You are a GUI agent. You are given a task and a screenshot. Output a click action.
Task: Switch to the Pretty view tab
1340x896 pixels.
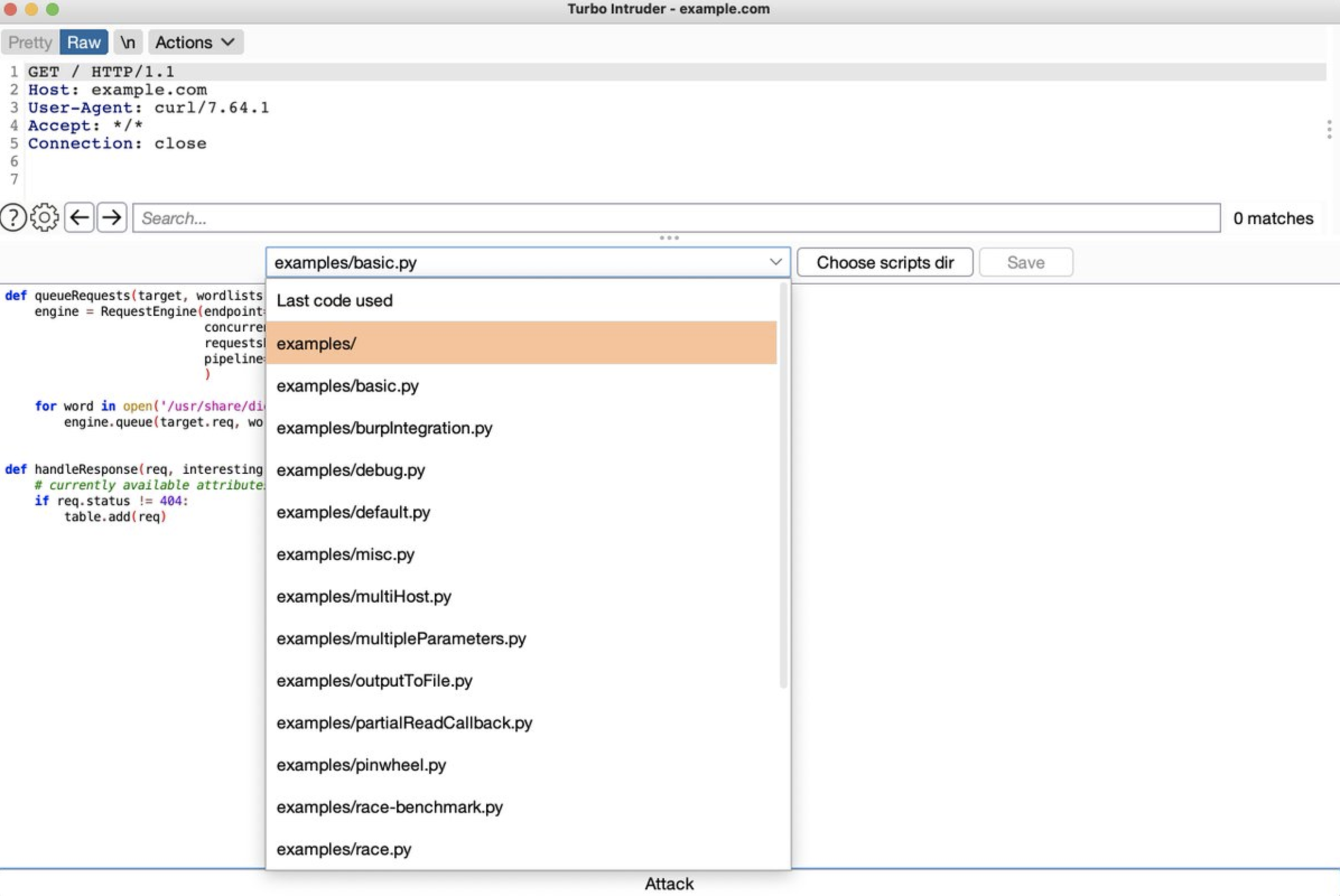coord(30,43)
